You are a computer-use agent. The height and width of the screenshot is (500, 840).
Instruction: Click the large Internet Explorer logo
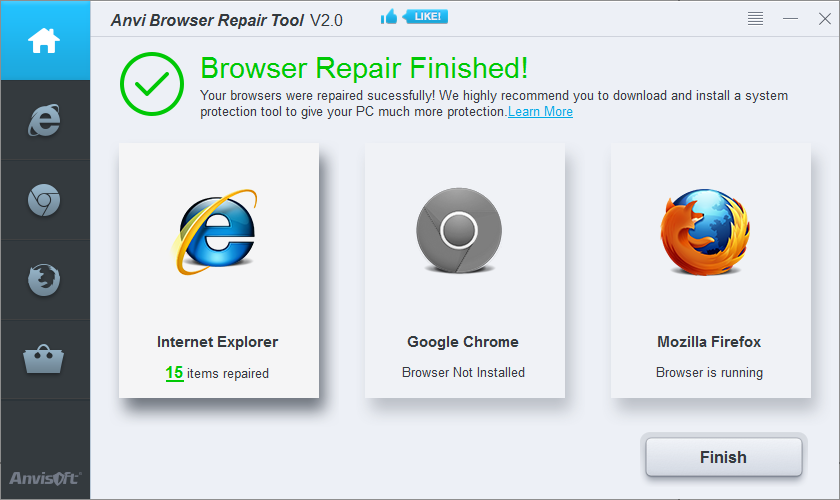216,232
